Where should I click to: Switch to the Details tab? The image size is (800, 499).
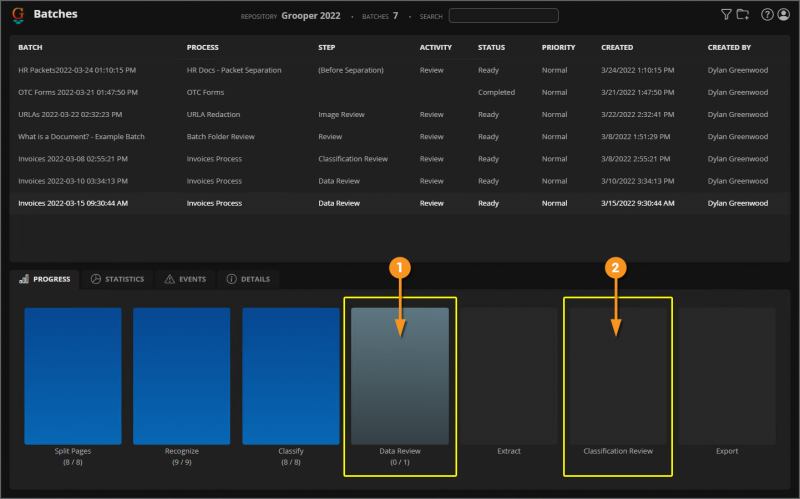click(248, 279)
